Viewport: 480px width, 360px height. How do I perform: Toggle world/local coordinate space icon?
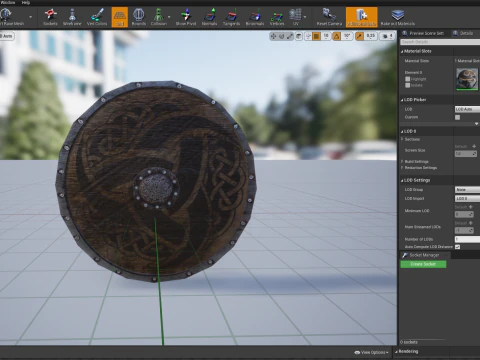click(x=299, y=36)
